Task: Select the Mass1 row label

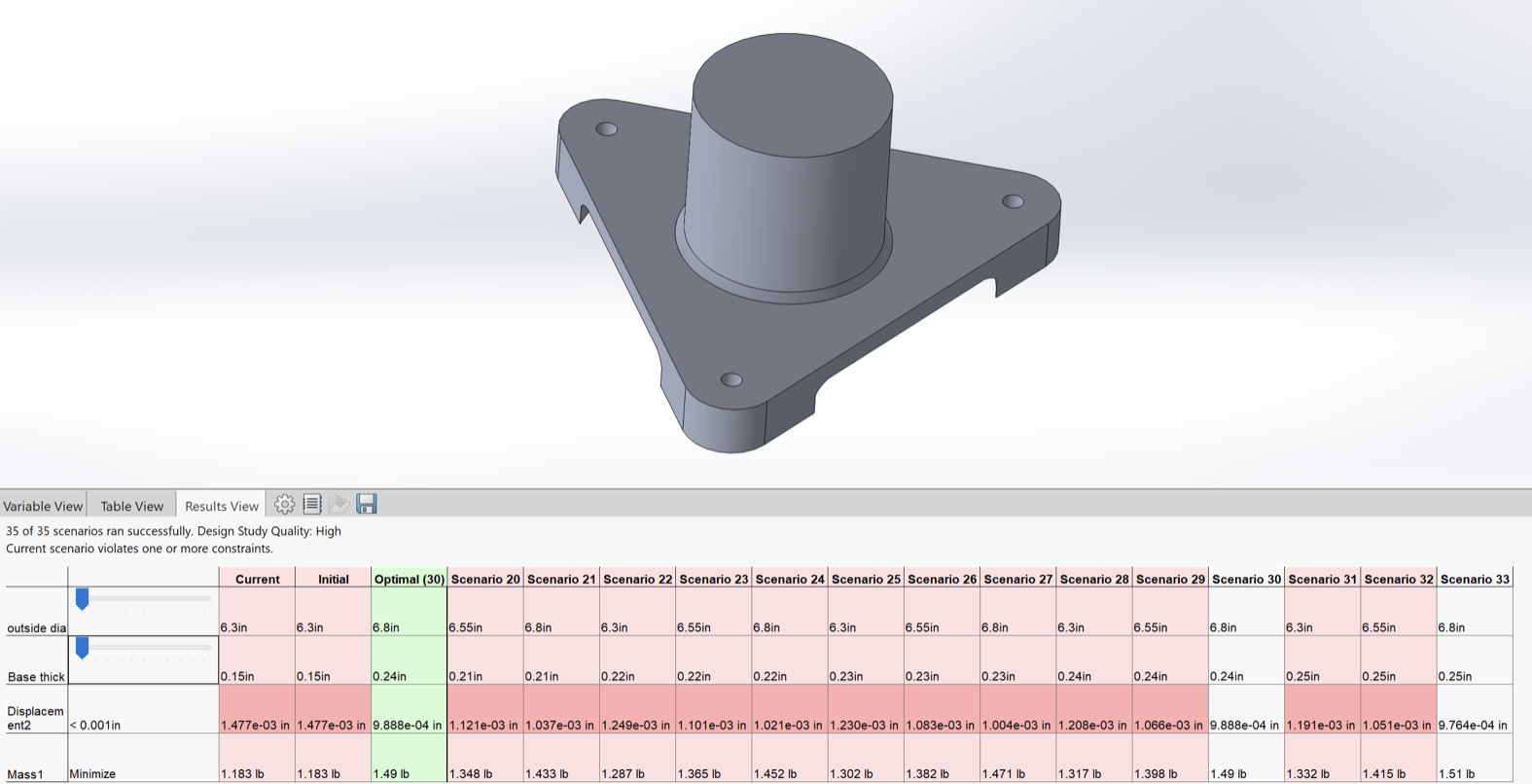Action: pos(25,774)
